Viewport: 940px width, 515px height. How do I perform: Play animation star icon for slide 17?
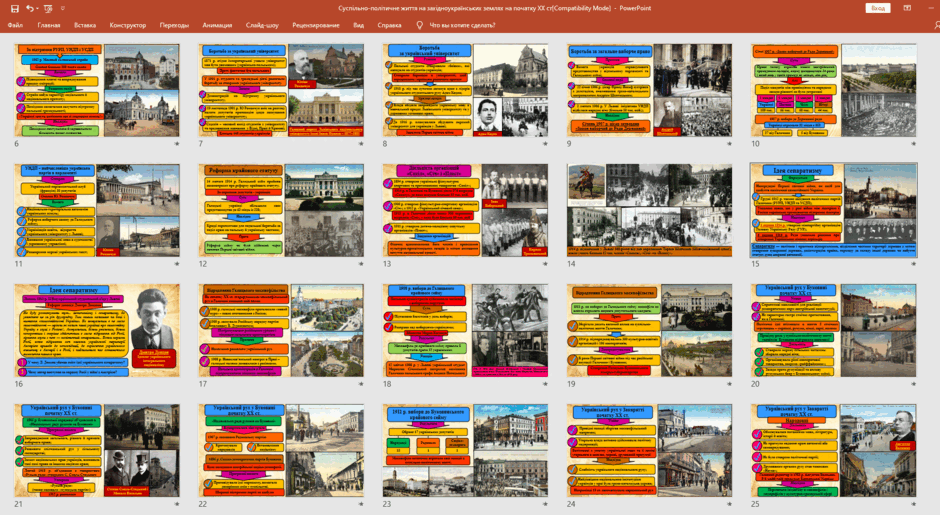click(361, 384)
